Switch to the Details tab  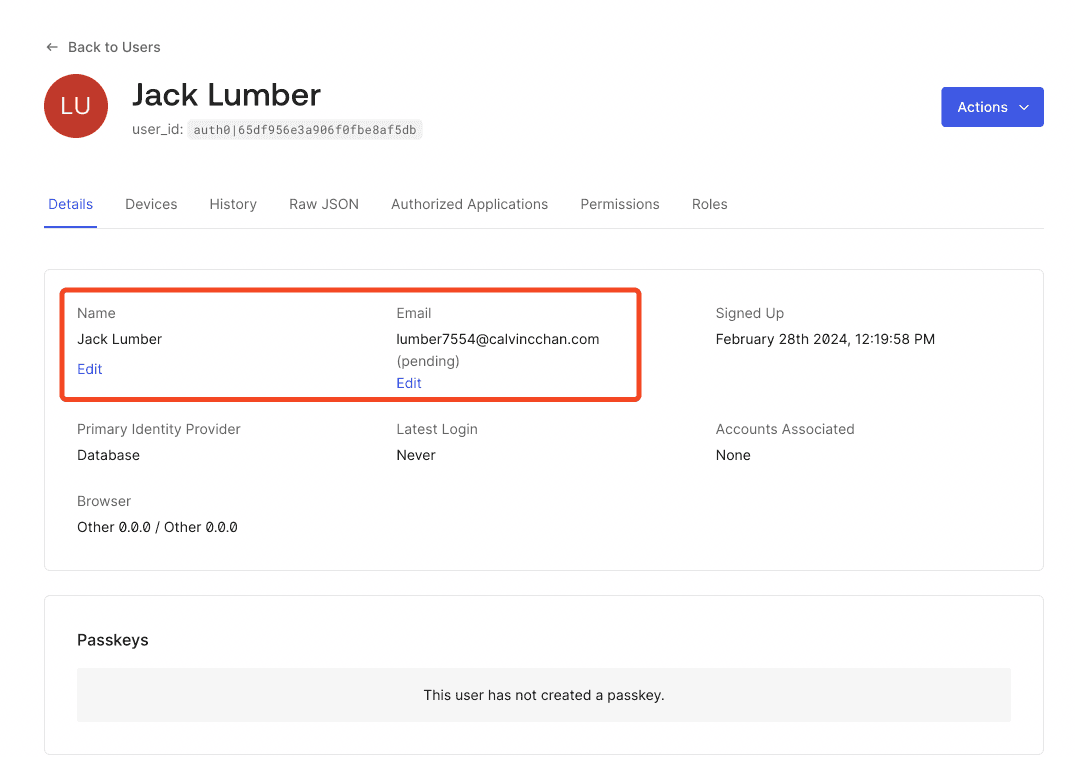pos(71,204)
